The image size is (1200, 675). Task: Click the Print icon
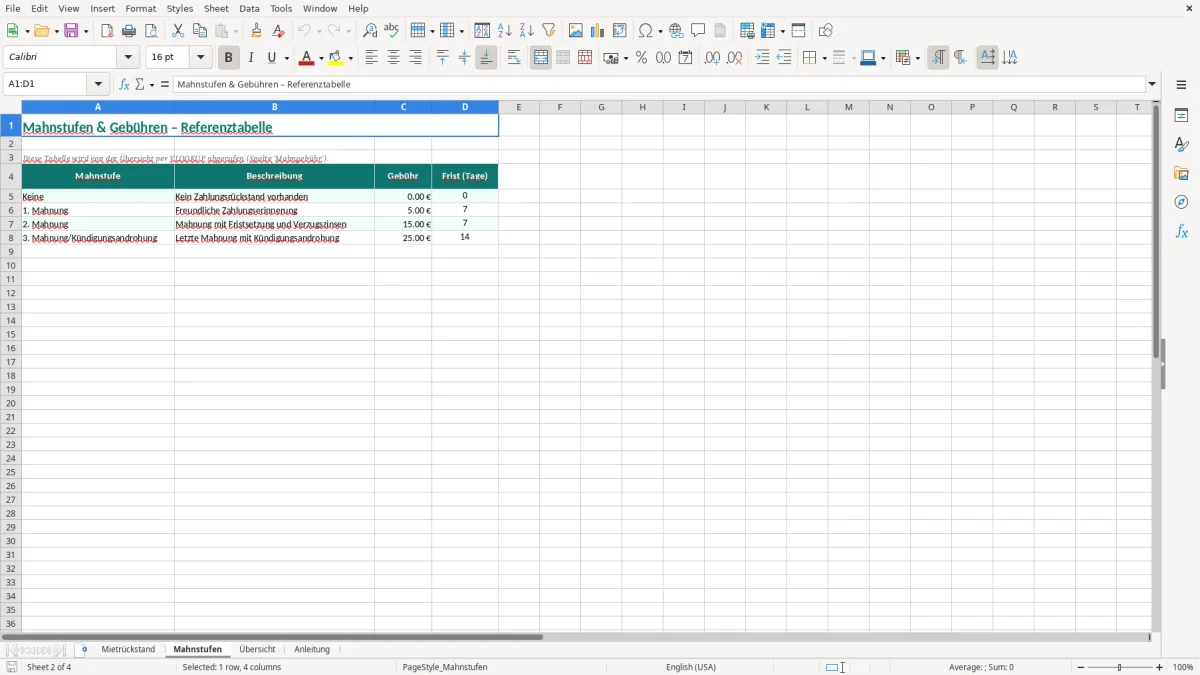click(x=129, y=31)
